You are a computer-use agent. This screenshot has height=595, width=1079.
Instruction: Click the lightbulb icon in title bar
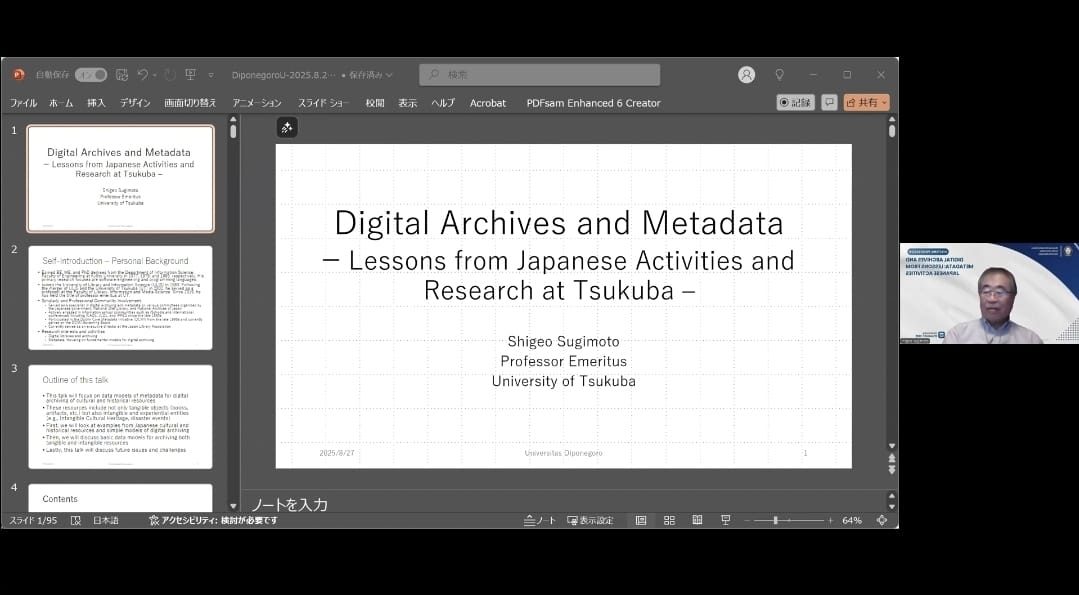pyautogui.click(x=779, y=75)
